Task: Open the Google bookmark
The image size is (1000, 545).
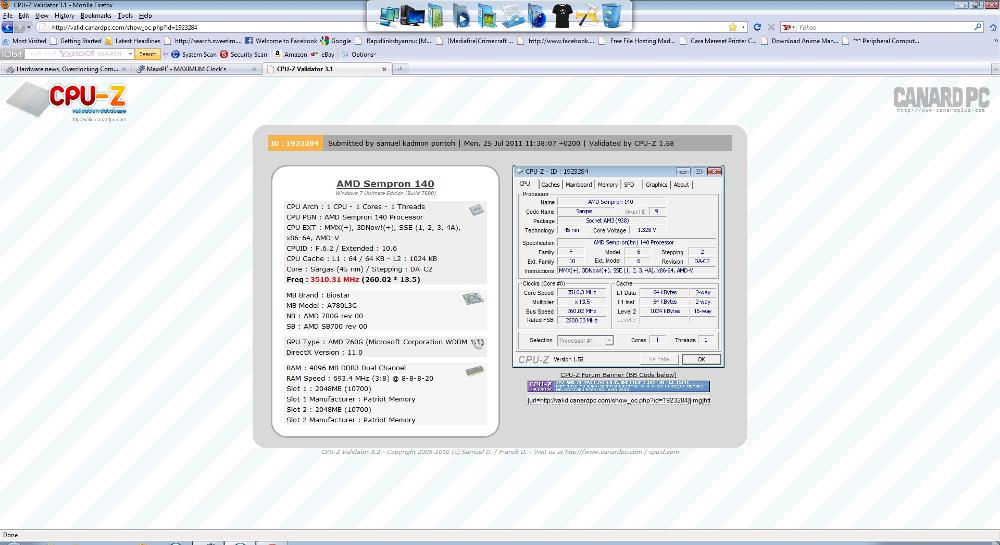Action: [336, 41]
